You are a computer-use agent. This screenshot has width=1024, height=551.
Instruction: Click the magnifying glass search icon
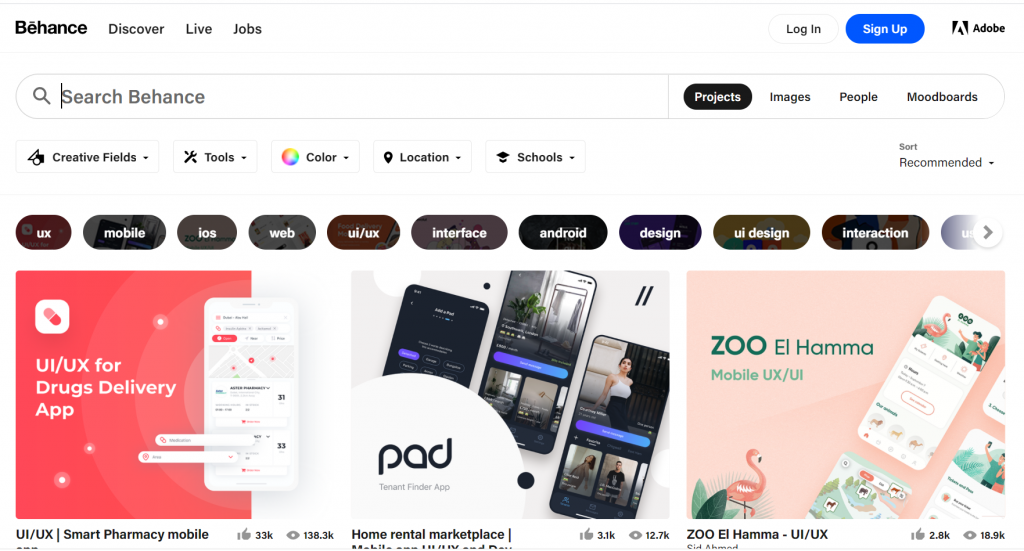pyautogui.click(x=41, y=96)
